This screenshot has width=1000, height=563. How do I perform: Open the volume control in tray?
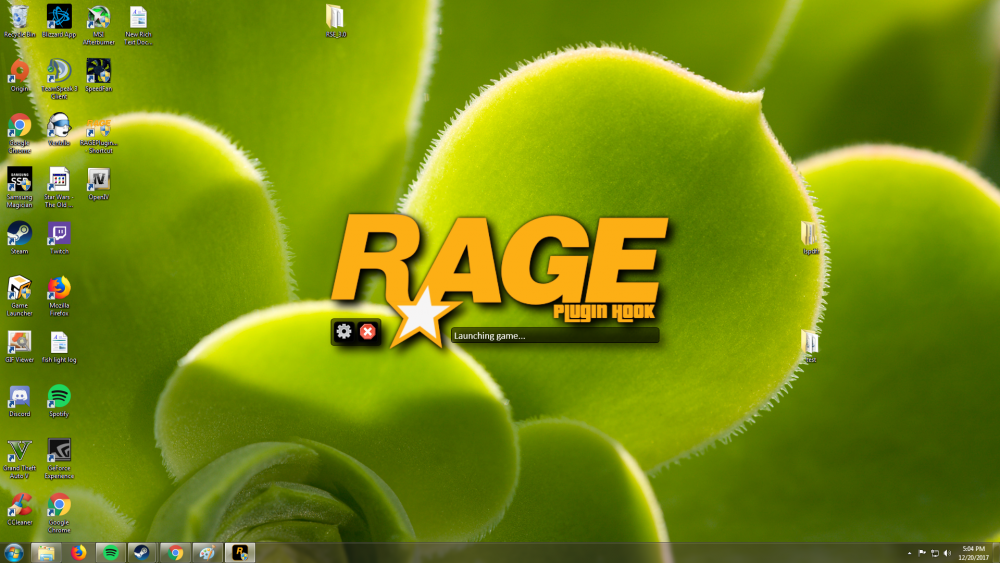coord(947,553)
